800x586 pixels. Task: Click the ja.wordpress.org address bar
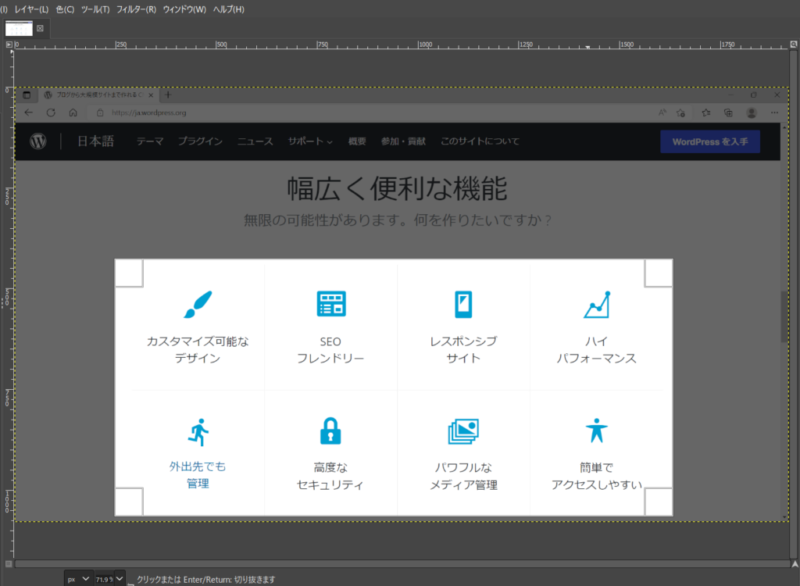pos(370,113)
